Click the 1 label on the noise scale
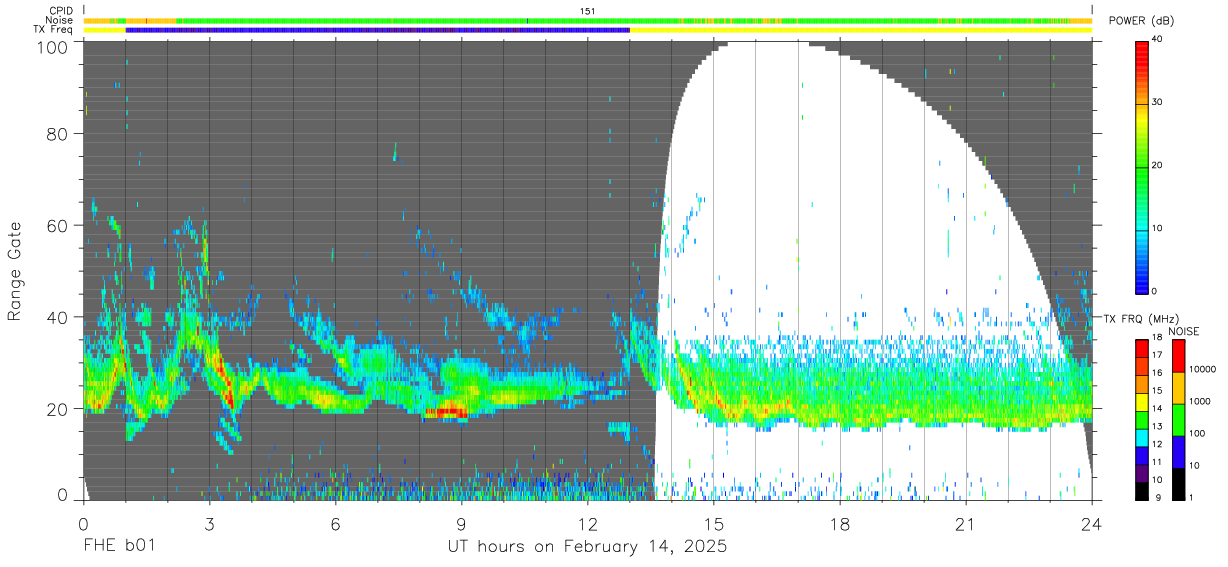Image resolution: width=1228 pixels, height=567 pixels. click(x=1190, y=497)
